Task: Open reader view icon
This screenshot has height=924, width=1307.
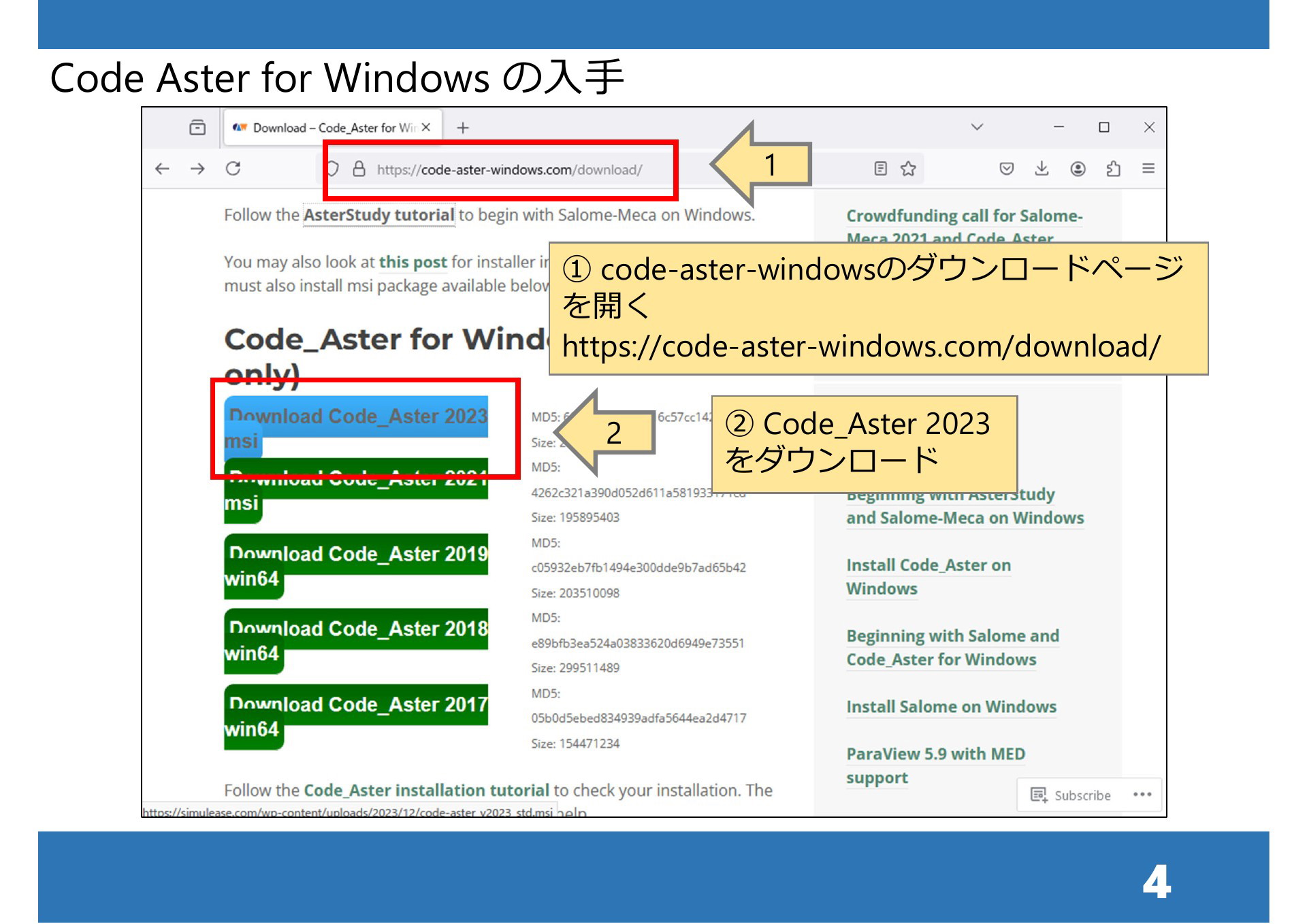Action: [880, 169]
